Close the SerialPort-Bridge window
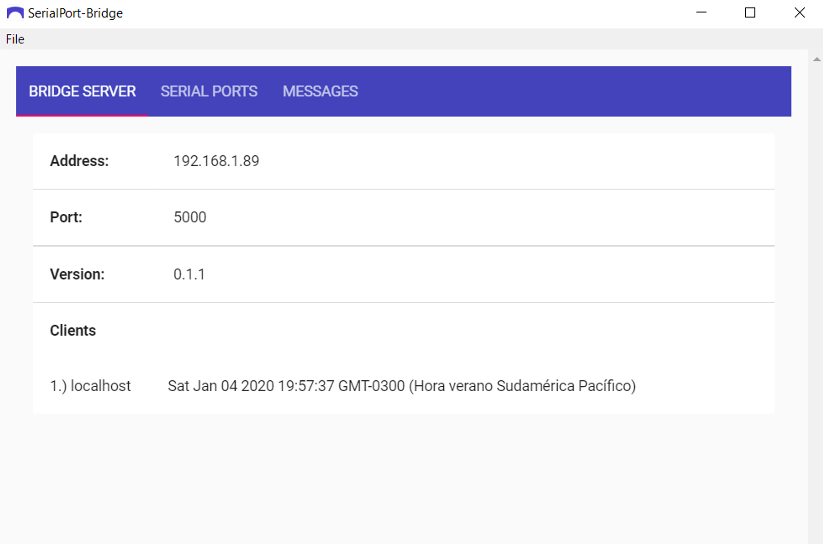The width and height of the screenshot is (823, 544). click(799, 13)
